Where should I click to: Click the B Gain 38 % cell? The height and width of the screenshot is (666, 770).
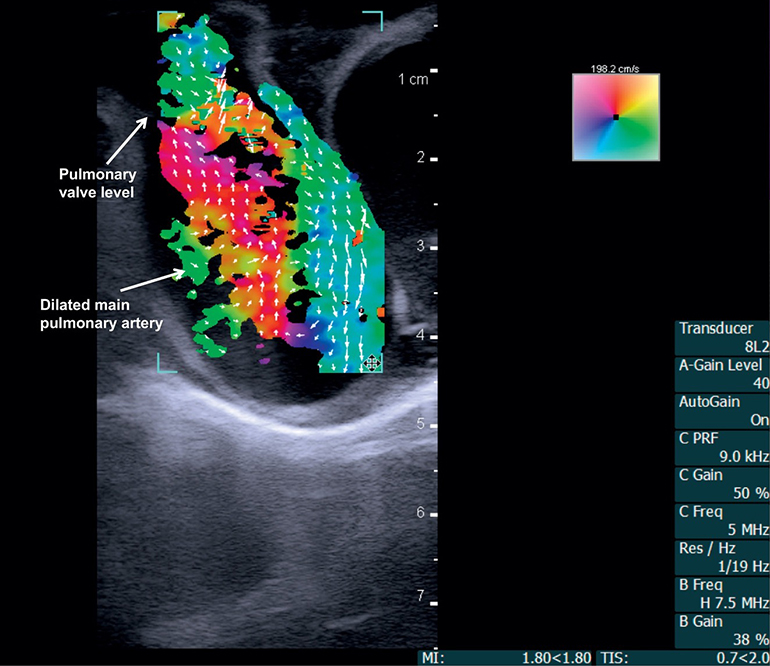click(722, 631)
